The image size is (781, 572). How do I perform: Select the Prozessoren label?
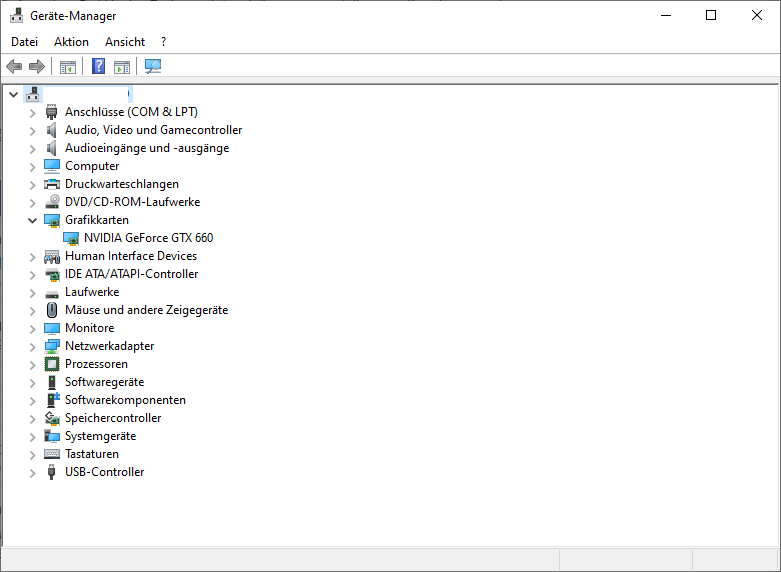(x=96, y=364)
